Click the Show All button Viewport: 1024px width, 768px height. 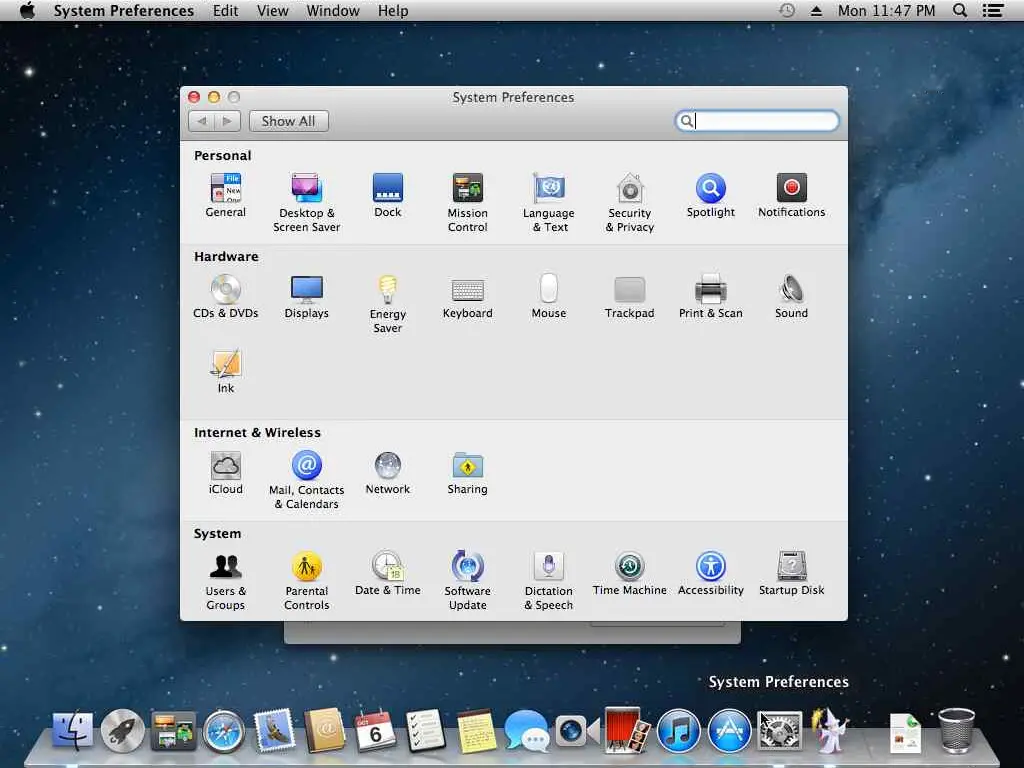point(288,121)
